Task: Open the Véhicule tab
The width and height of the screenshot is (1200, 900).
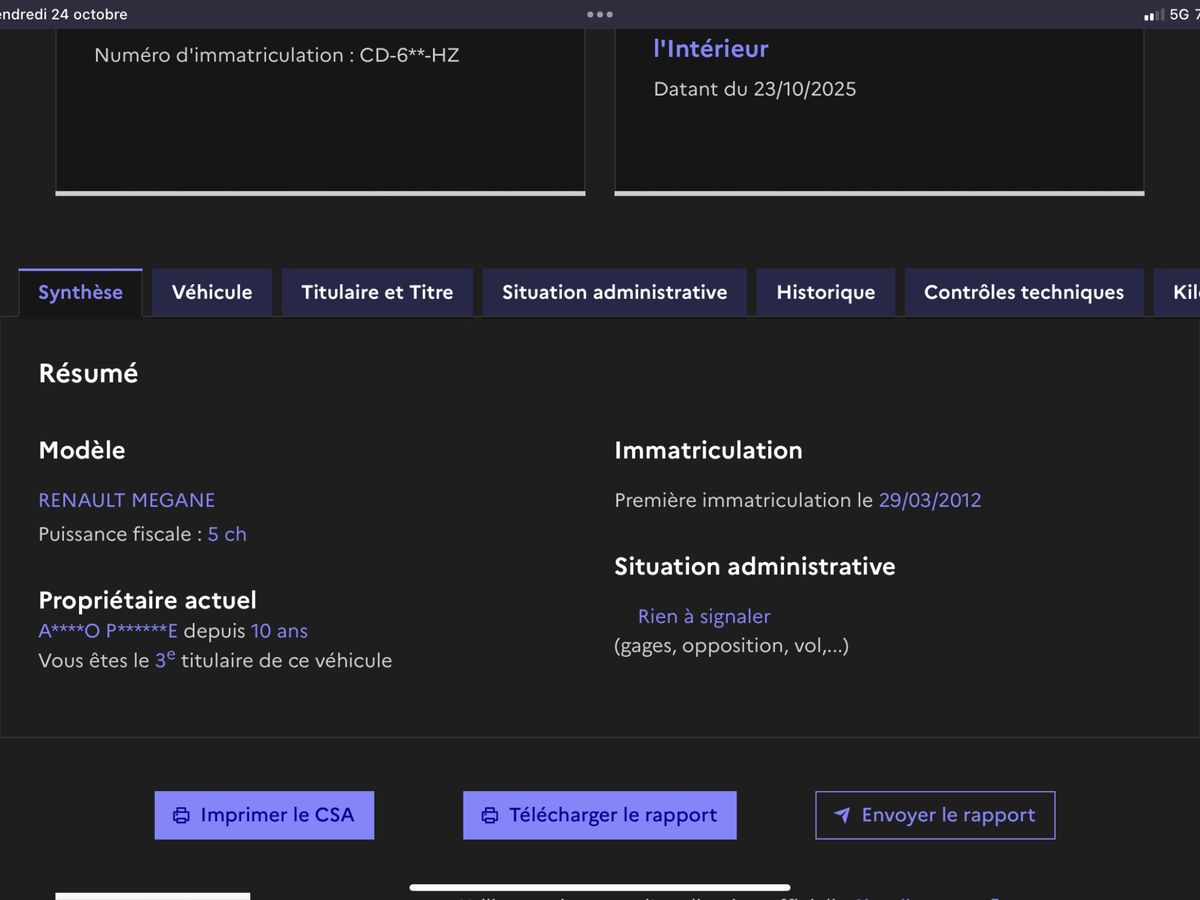Action: [212, 293]
